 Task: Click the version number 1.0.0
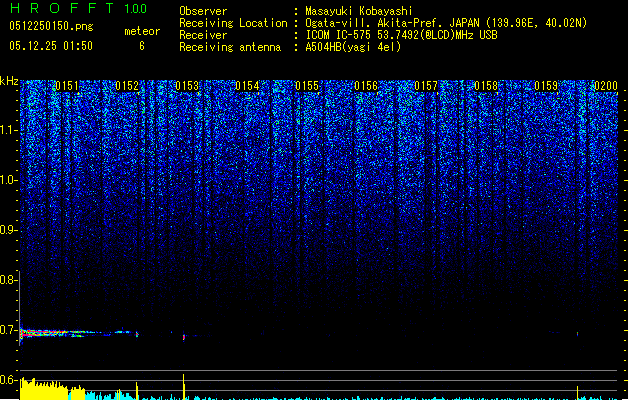[x=135, y=8]
